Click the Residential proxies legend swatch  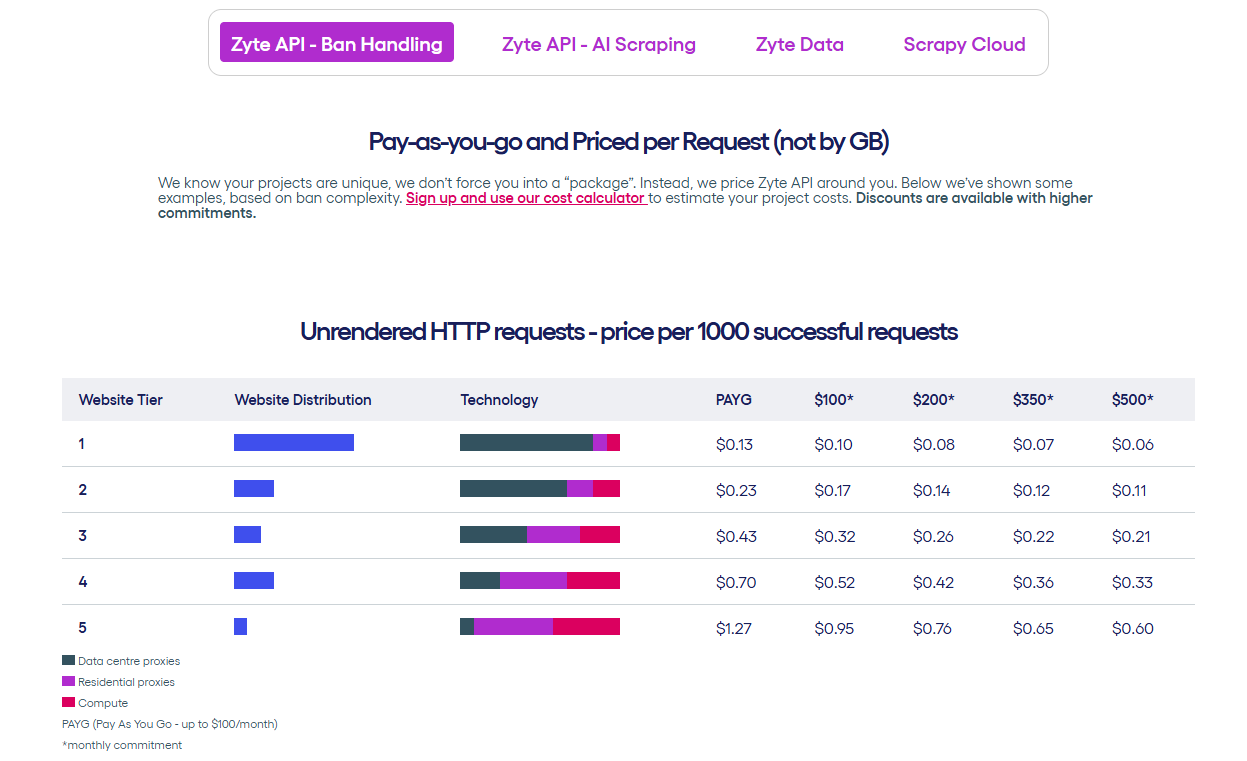pyautogui.click(x=68, y=681)
